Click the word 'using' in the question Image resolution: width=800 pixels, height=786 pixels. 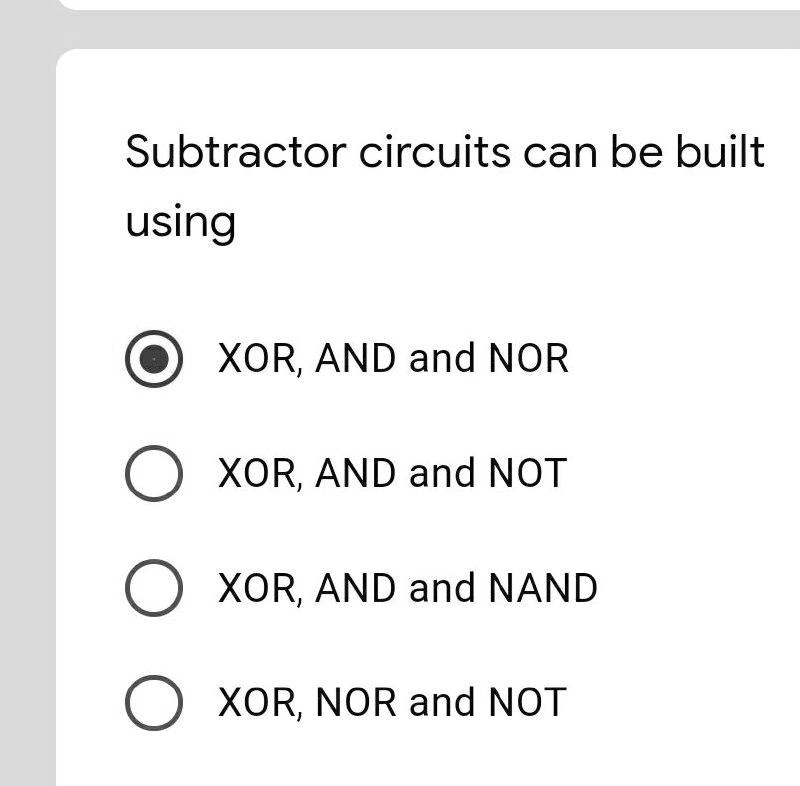click(180, 222)
